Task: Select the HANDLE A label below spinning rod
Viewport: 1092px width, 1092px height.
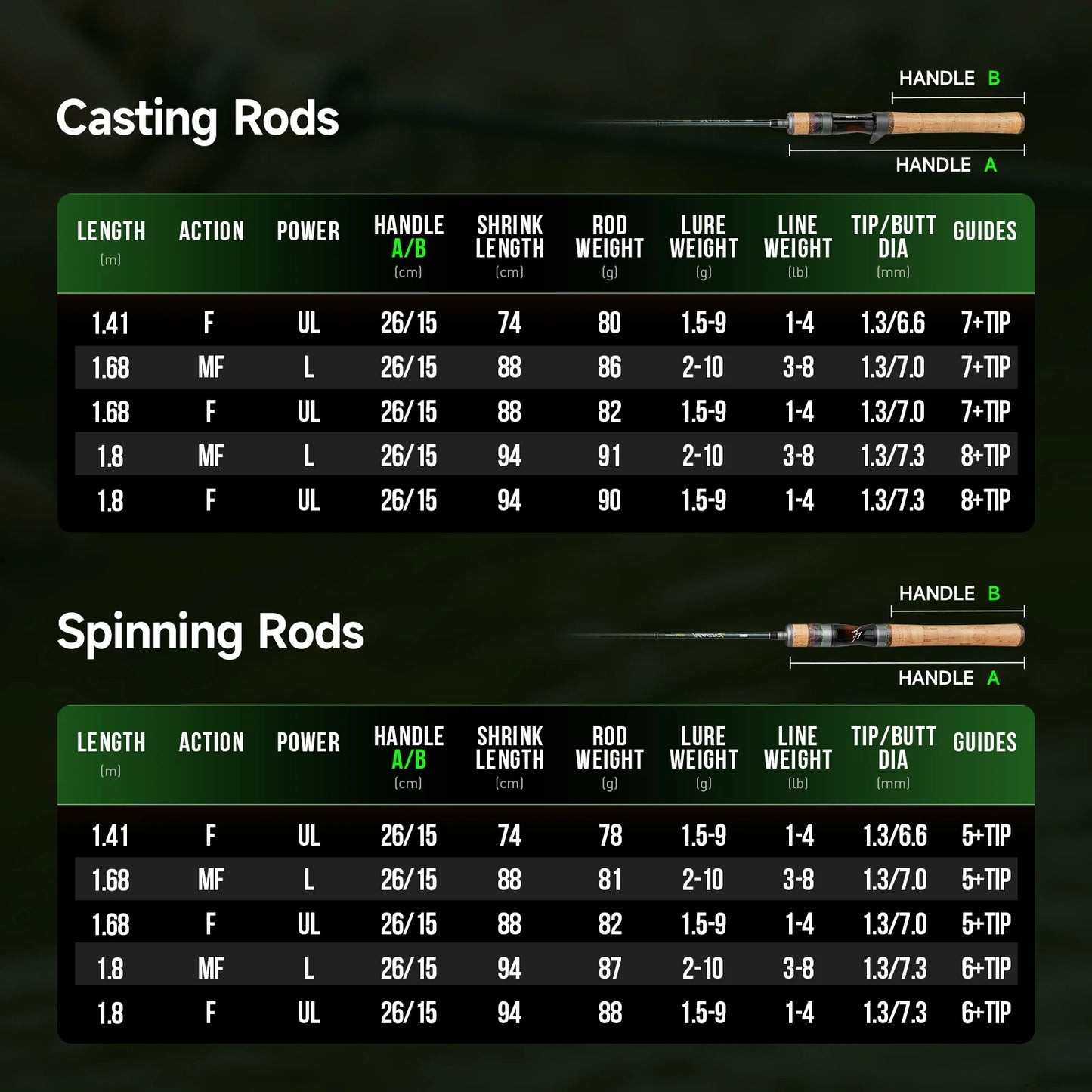Action: (948, 678)
